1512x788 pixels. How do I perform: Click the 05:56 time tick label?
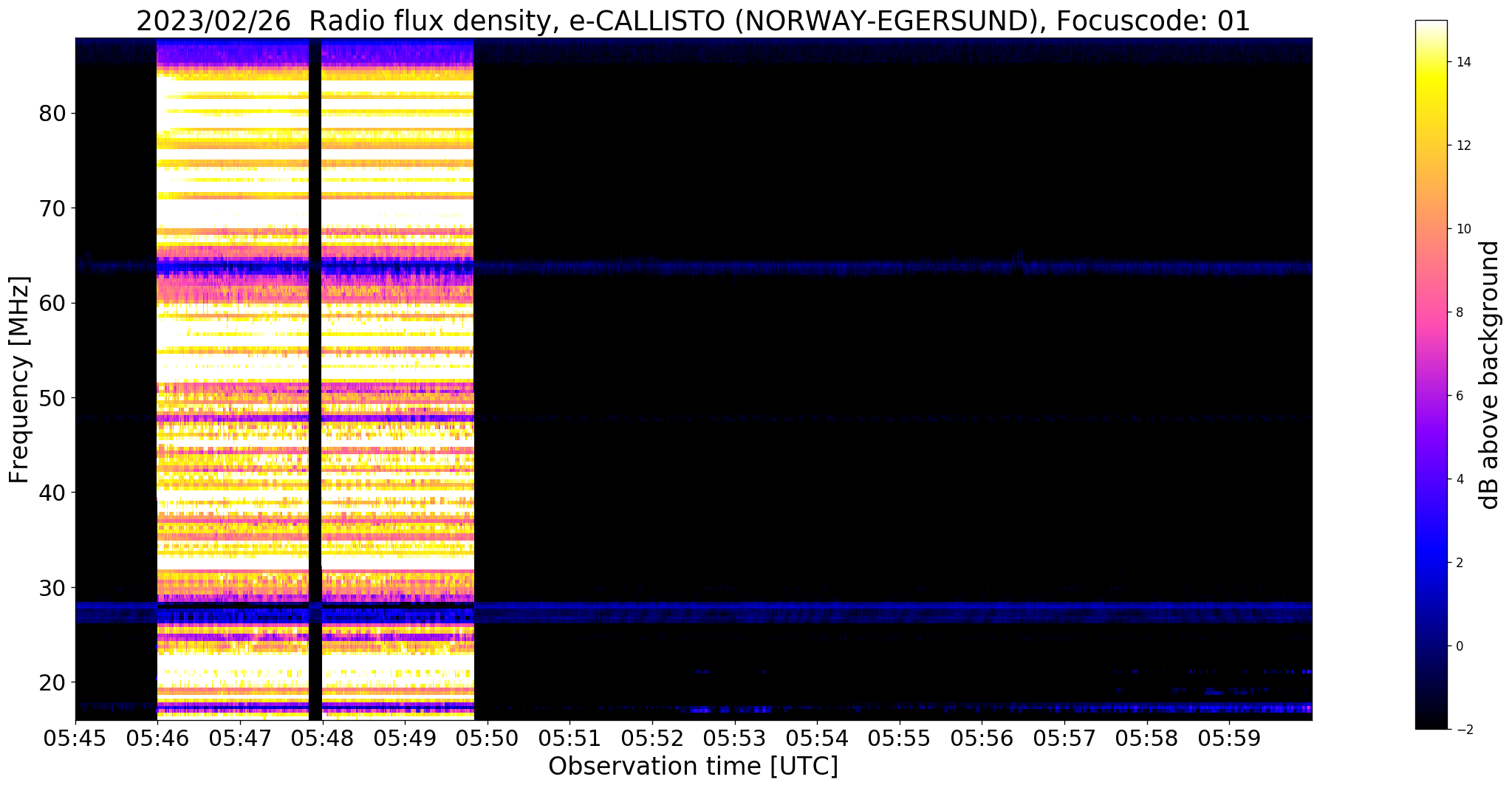[x=982, y=738]
